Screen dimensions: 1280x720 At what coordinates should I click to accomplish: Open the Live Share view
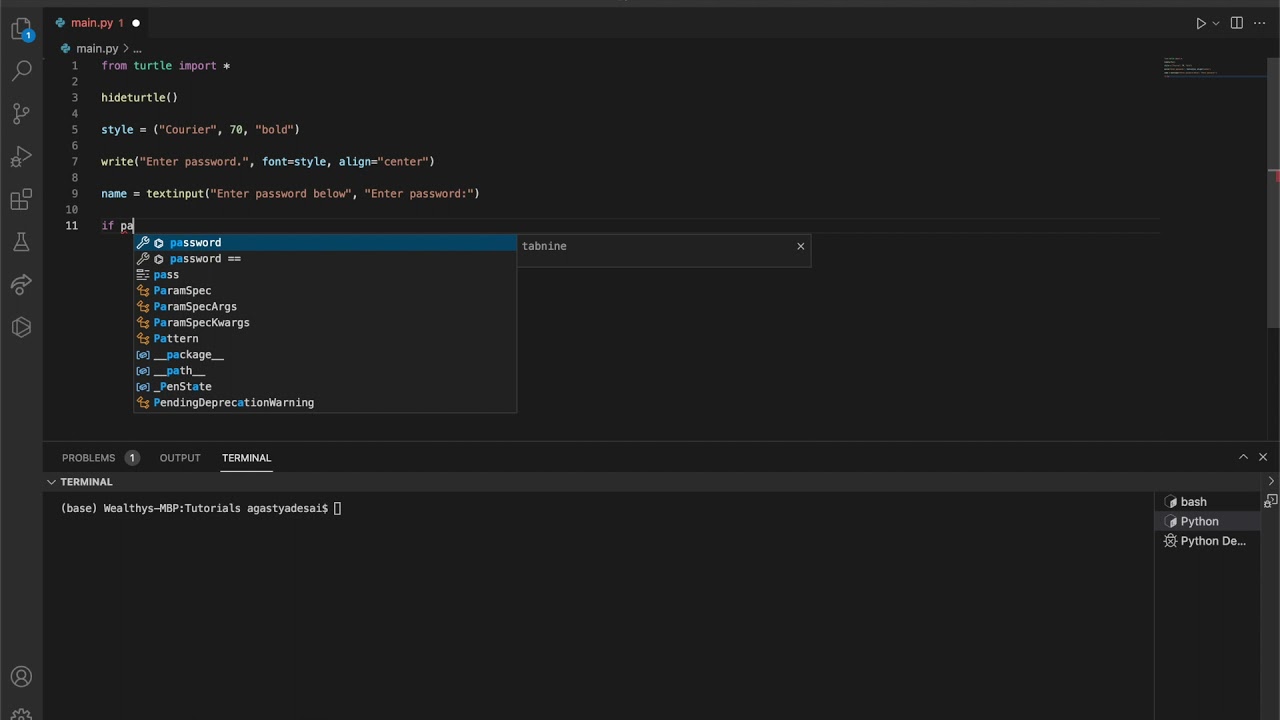(x=21, y=285)
